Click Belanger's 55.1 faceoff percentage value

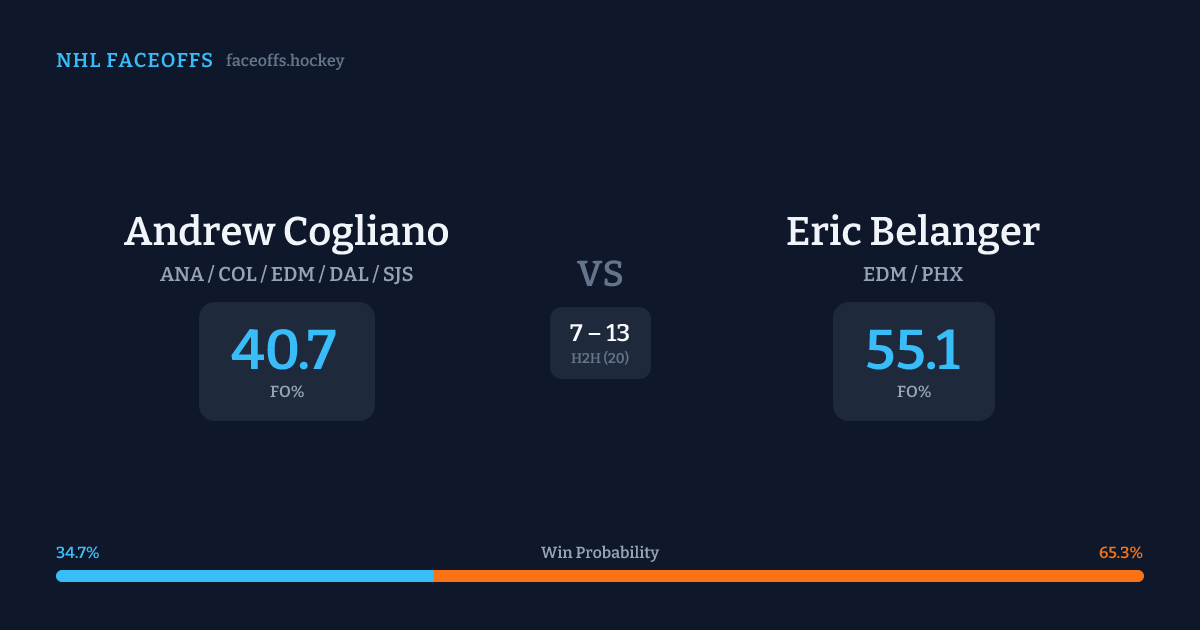point(913,350)
